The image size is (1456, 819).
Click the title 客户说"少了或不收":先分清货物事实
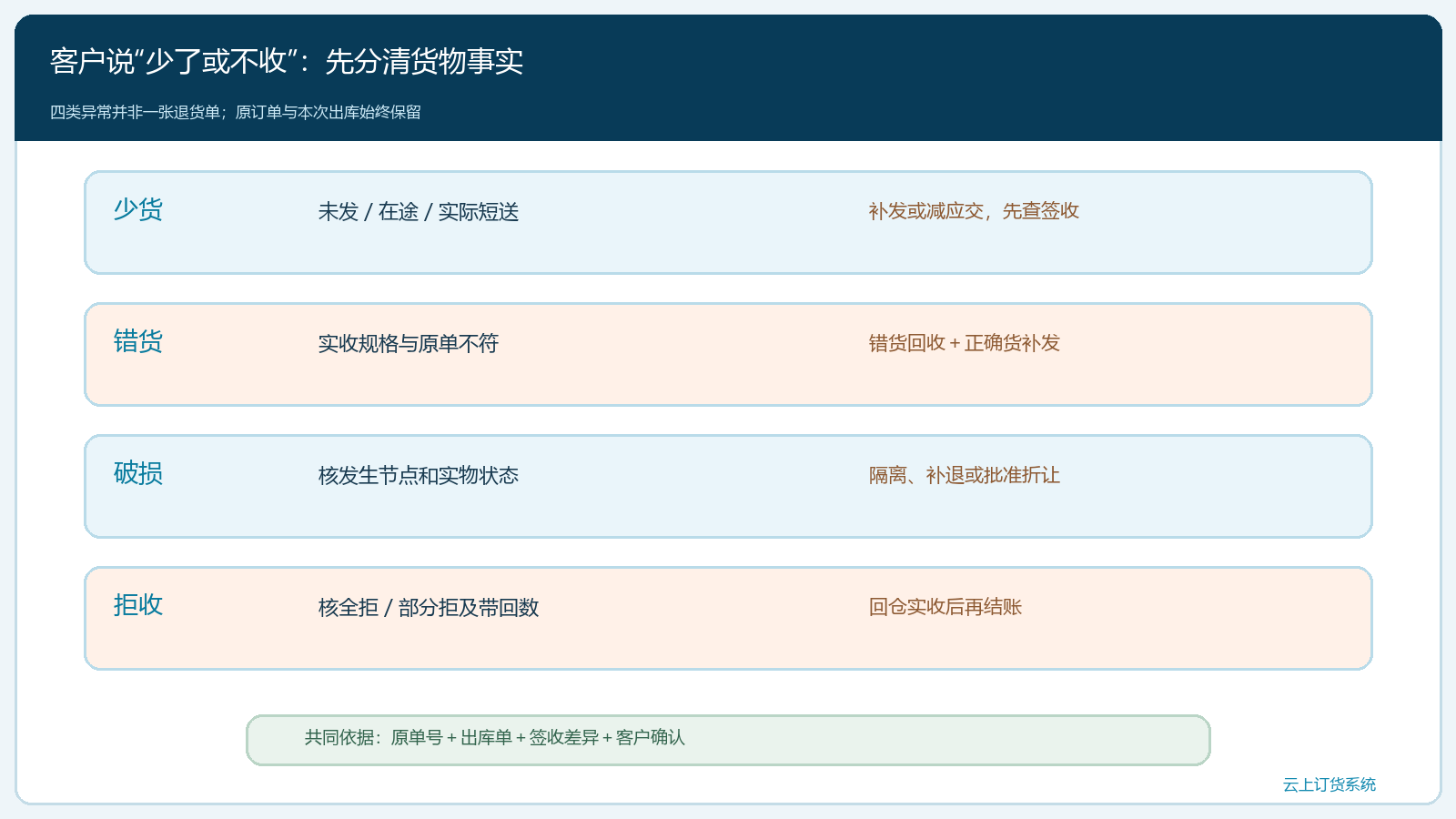287,61
